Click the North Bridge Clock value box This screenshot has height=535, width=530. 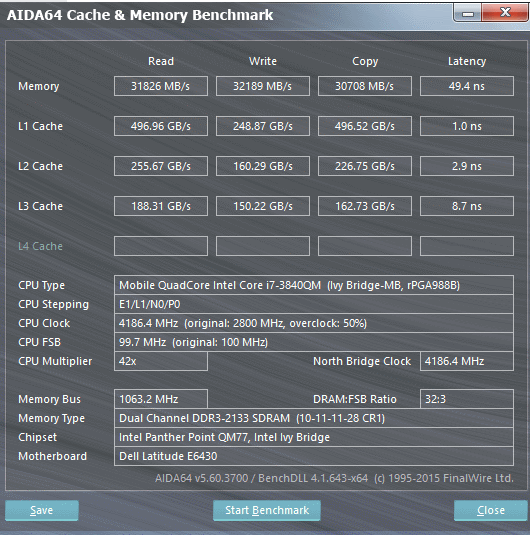pos(467,361)
